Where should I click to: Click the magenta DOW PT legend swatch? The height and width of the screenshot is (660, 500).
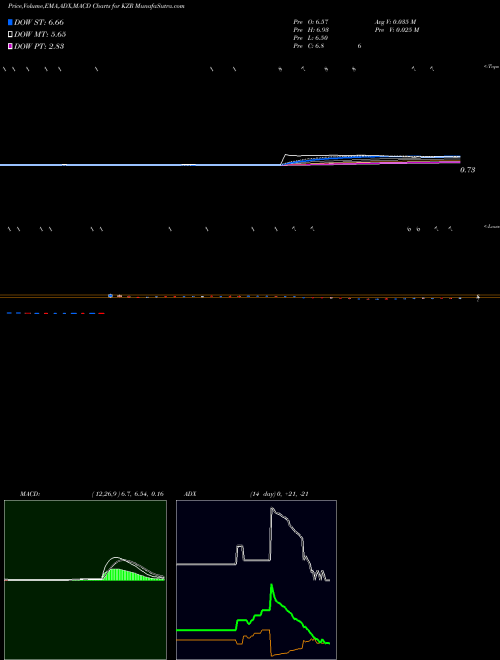10,46
